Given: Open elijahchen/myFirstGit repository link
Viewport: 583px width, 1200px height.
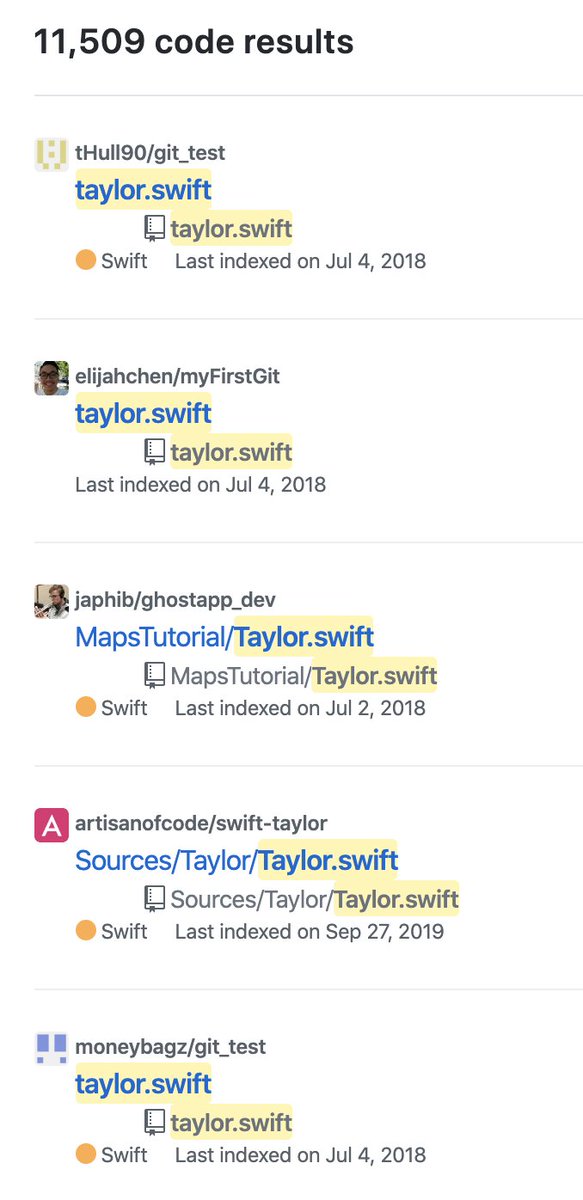Looking at the screenshot, I should (x=177, y=377).
